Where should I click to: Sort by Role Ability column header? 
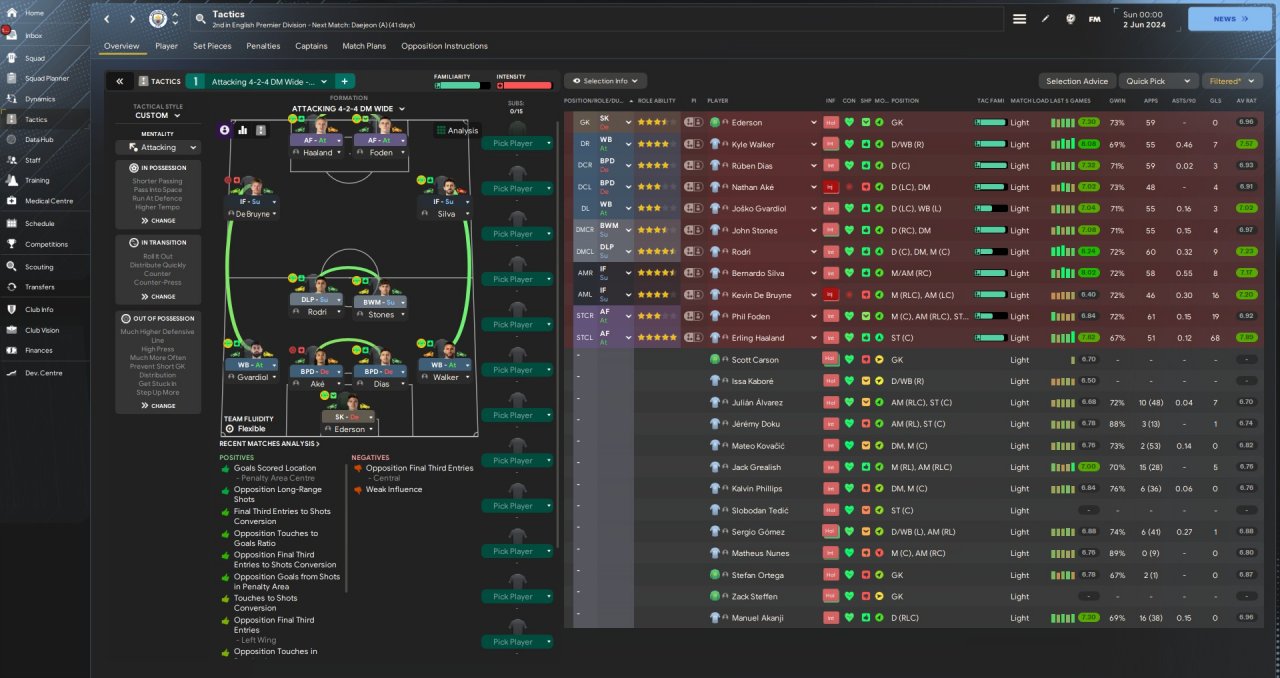pos(657,101)
